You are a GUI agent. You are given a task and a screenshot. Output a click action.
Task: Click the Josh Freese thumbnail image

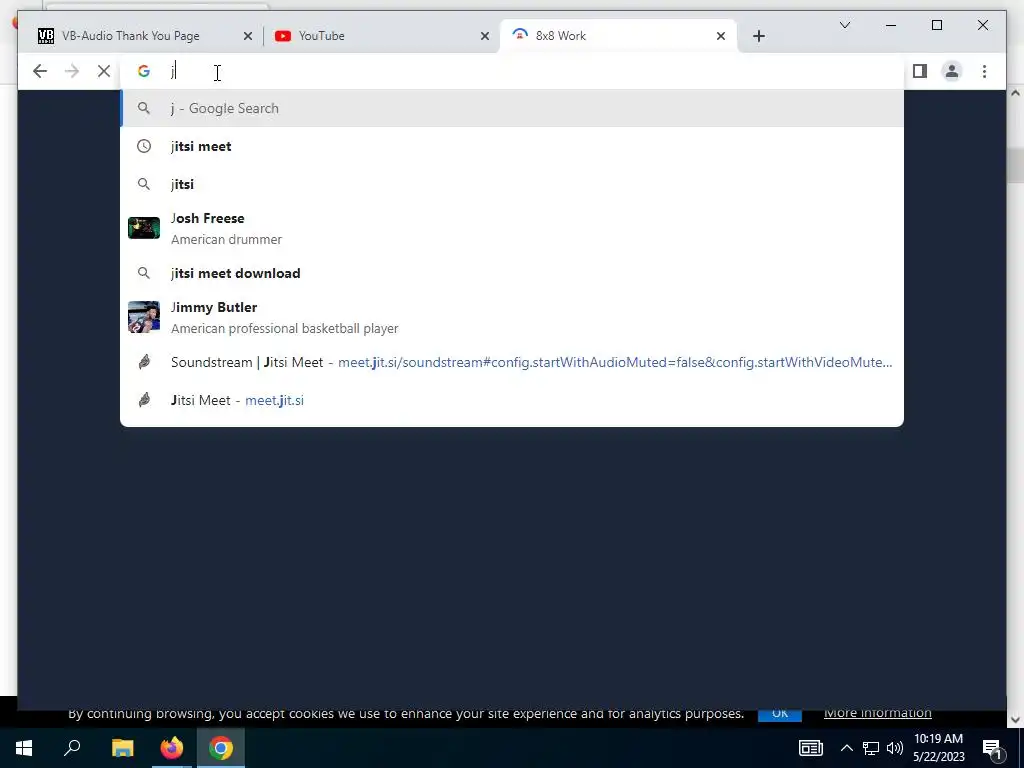coord(144,228)
